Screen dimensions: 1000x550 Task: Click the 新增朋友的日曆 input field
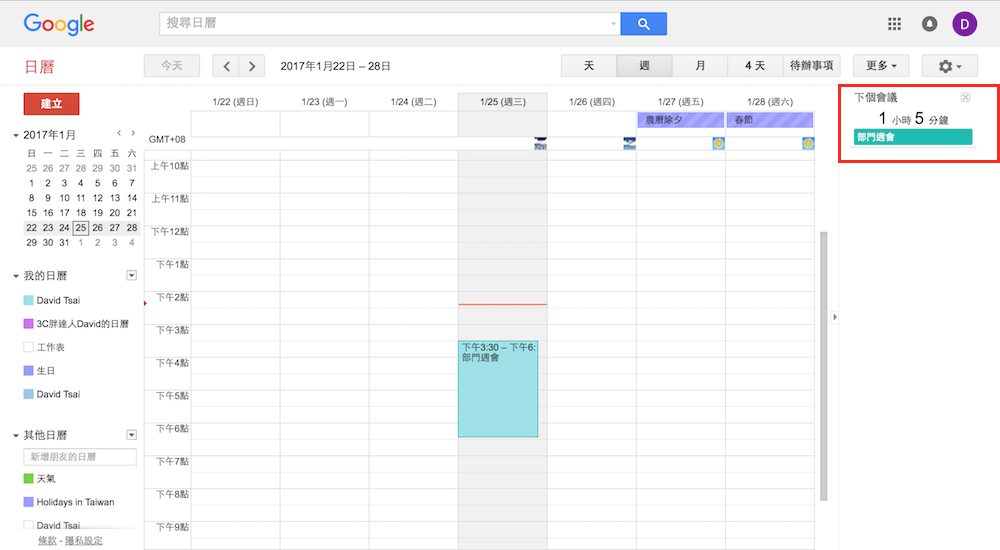point(80,457)
